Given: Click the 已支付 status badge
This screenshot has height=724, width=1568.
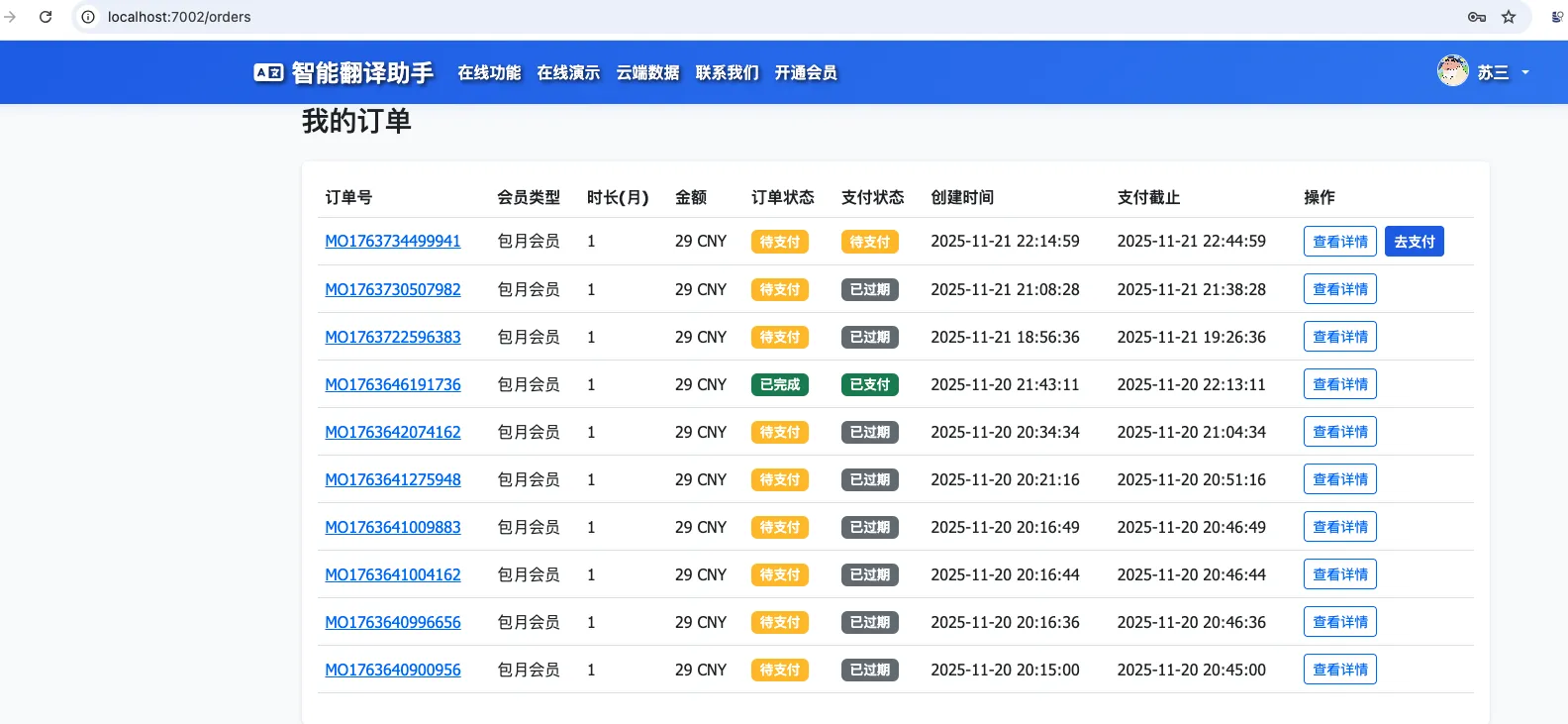Looking at the screenshot, I should [869, 384].
